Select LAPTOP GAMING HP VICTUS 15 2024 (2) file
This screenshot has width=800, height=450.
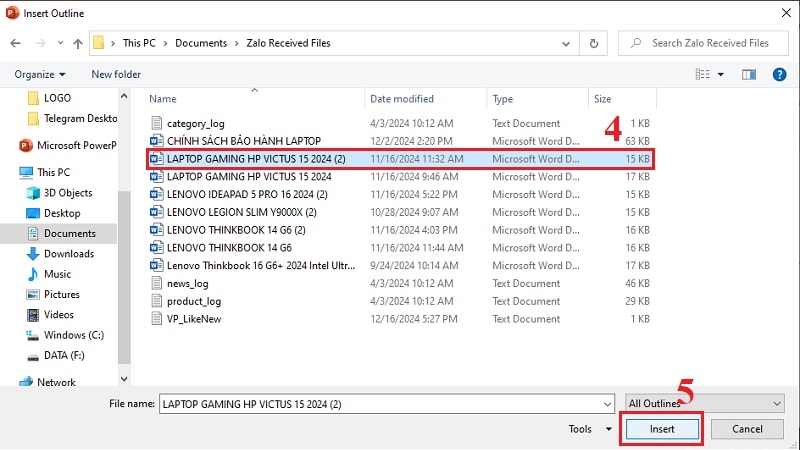(401, 159)
